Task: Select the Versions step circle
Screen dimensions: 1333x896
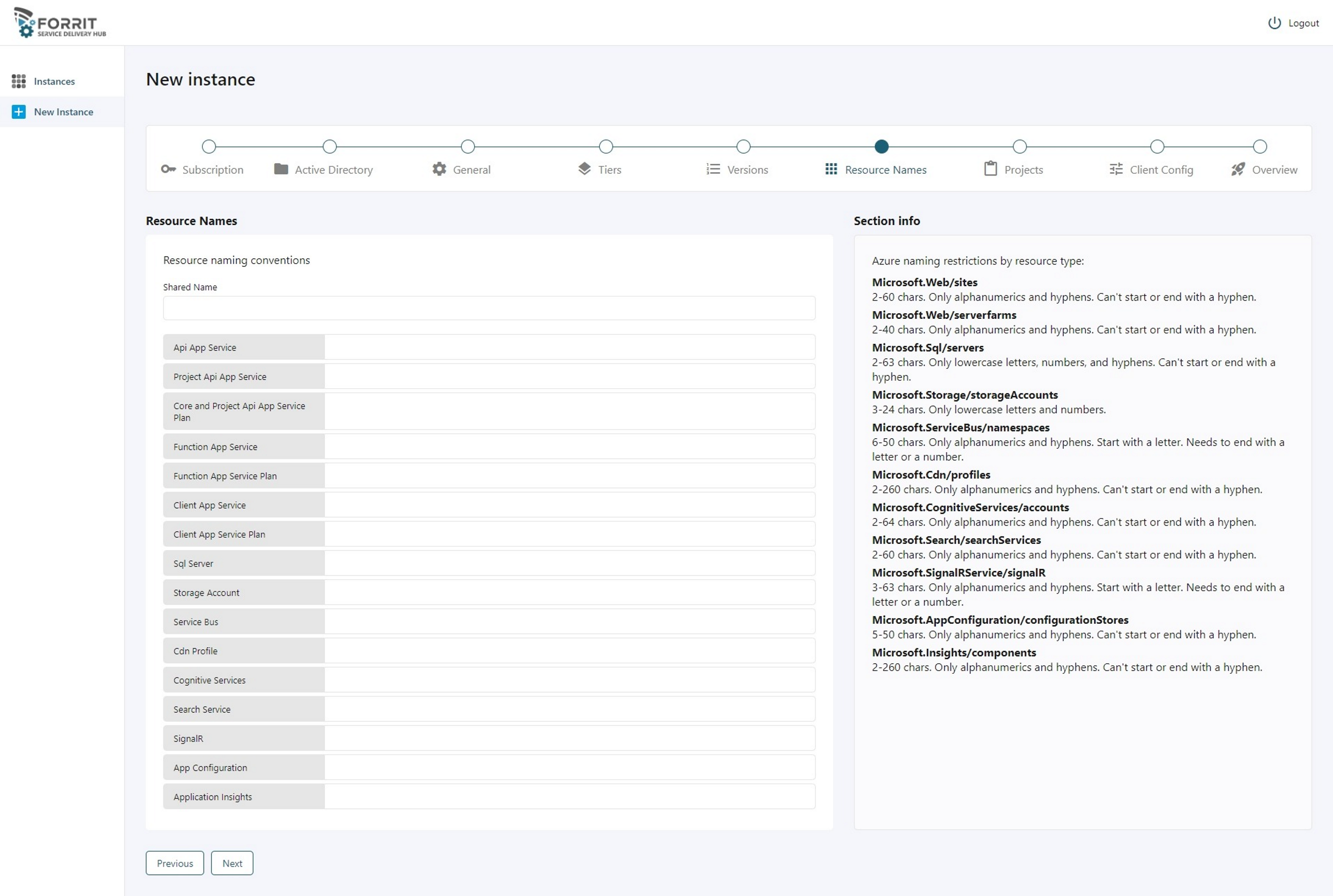Action: click(x=743, y=147)
